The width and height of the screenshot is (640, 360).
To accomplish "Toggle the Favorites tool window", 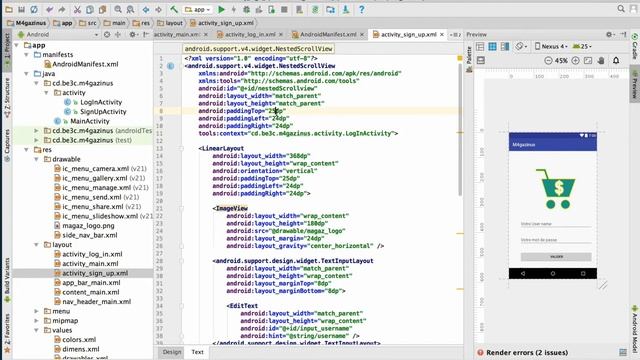I will pyautogui.click(x=7, y=333).
